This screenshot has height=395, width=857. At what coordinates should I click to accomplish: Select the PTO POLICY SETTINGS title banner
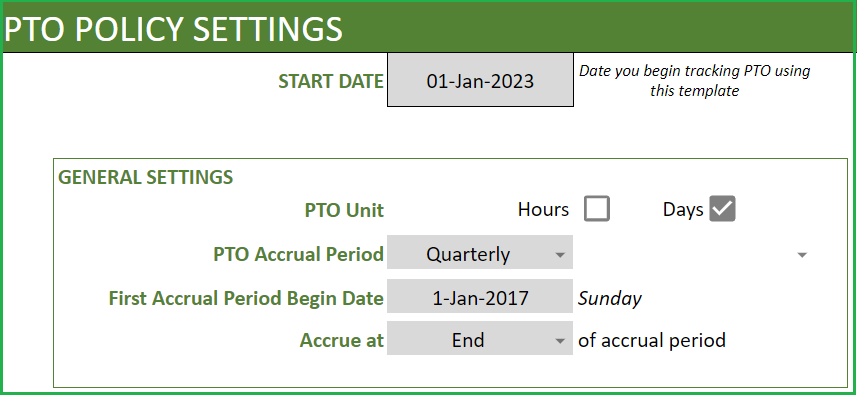coord(428,27)
